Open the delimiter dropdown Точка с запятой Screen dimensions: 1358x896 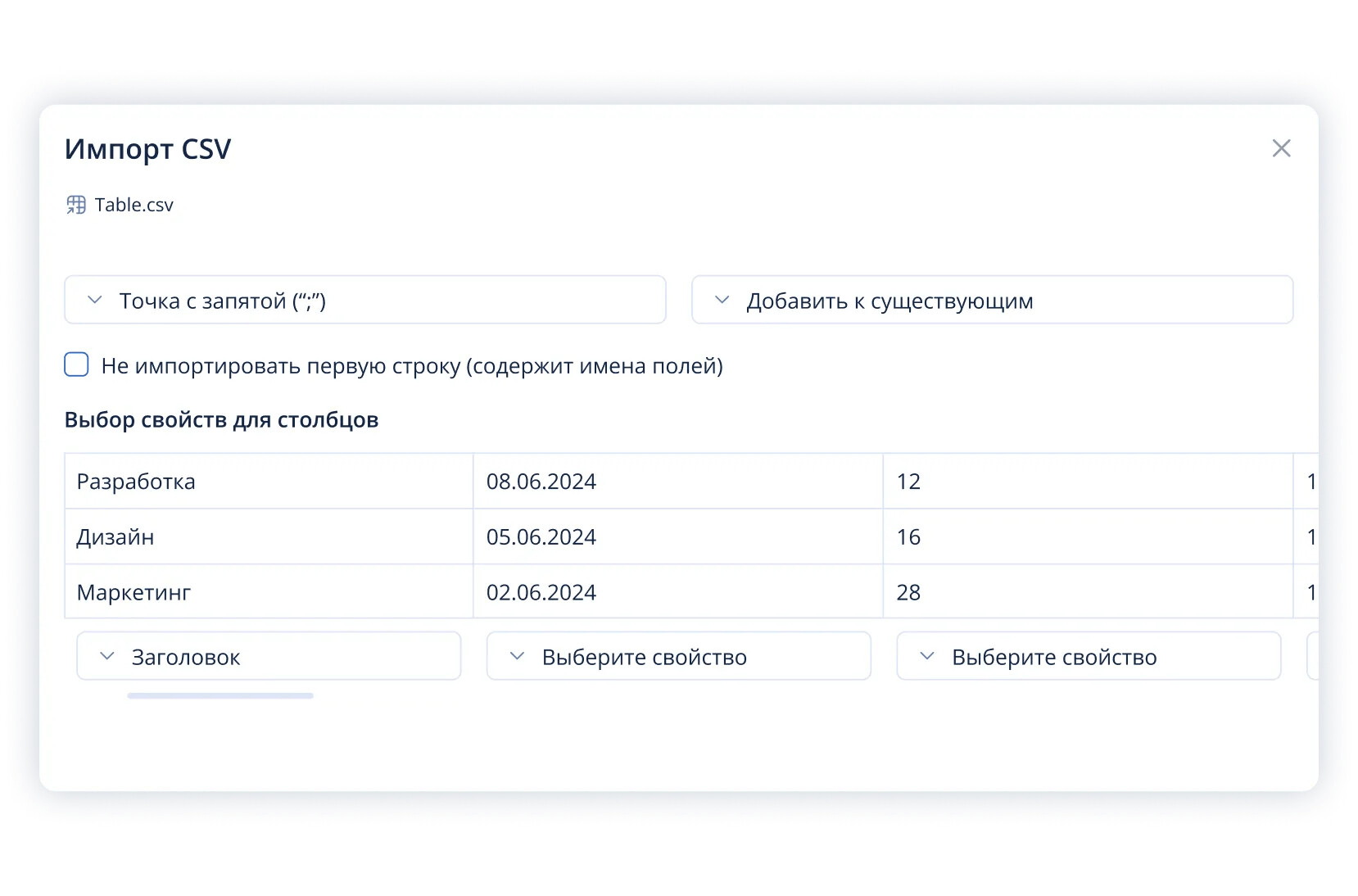point(364,301)
